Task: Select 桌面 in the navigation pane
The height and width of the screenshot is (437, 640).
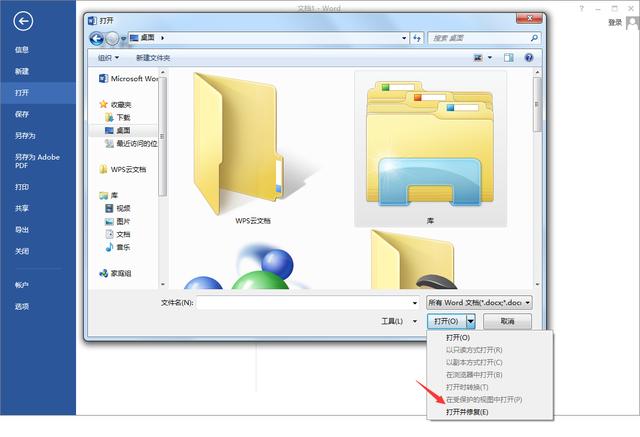Action: pos(118,131)
